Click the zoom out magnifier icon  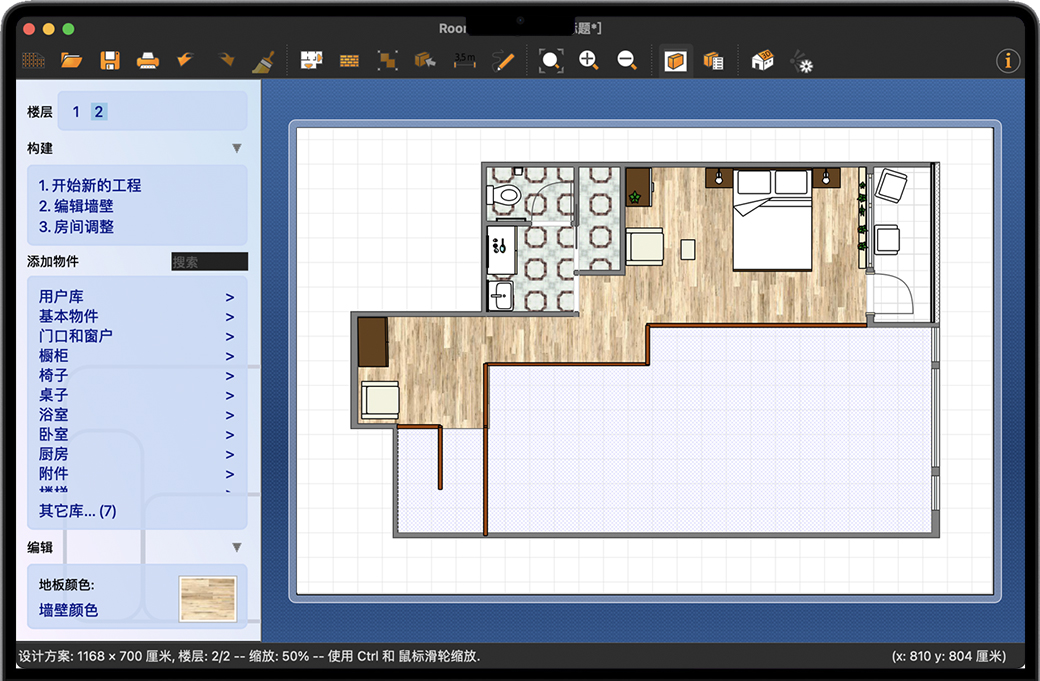tap(626, 61)
